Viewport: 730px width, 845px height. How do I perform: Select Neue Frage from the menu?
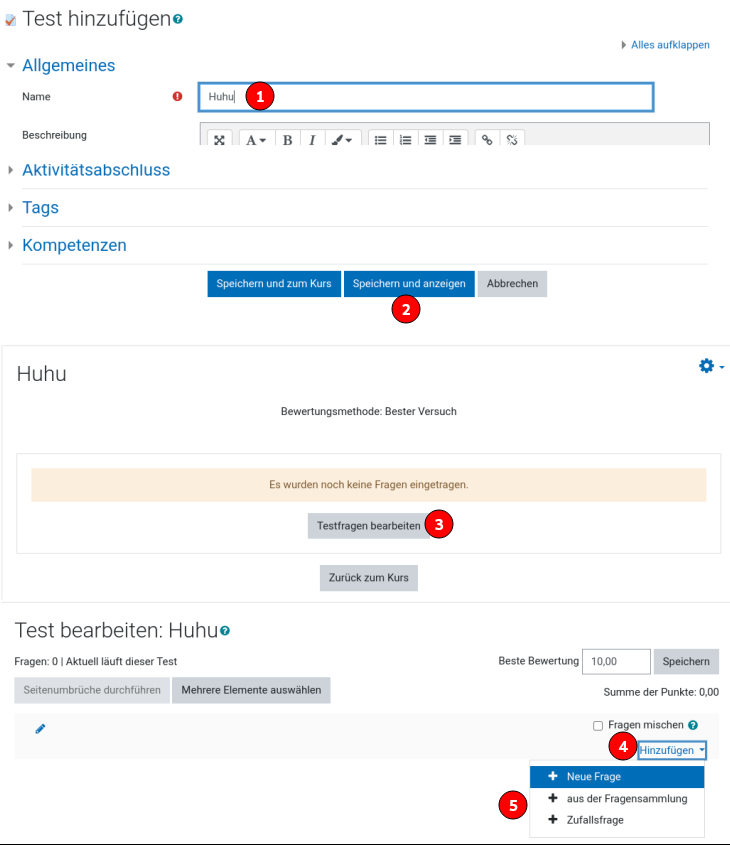593,777
